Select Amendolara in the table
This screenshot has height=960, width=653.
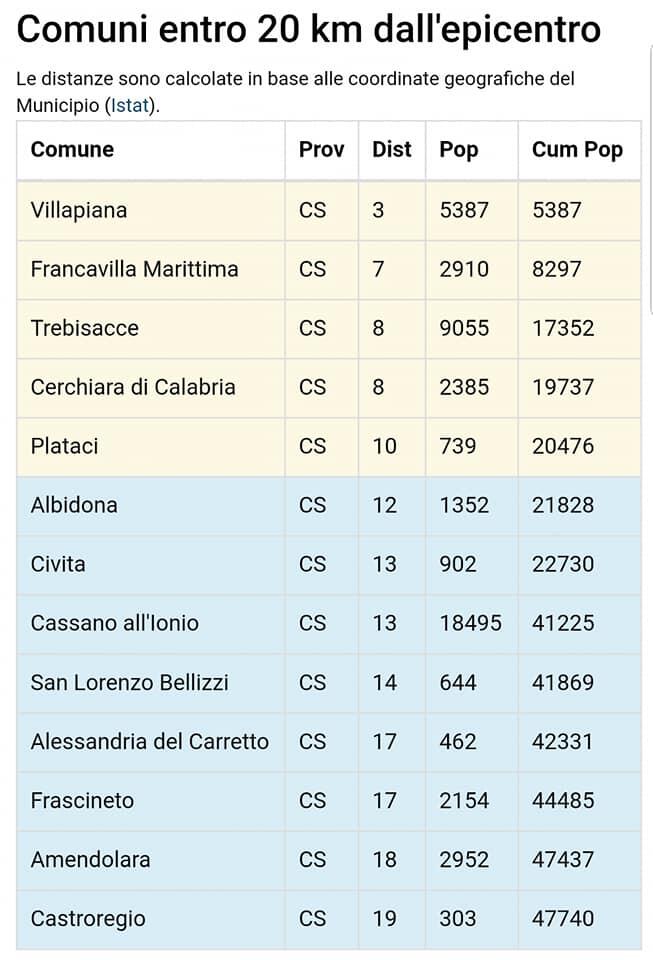click(91, 859)
